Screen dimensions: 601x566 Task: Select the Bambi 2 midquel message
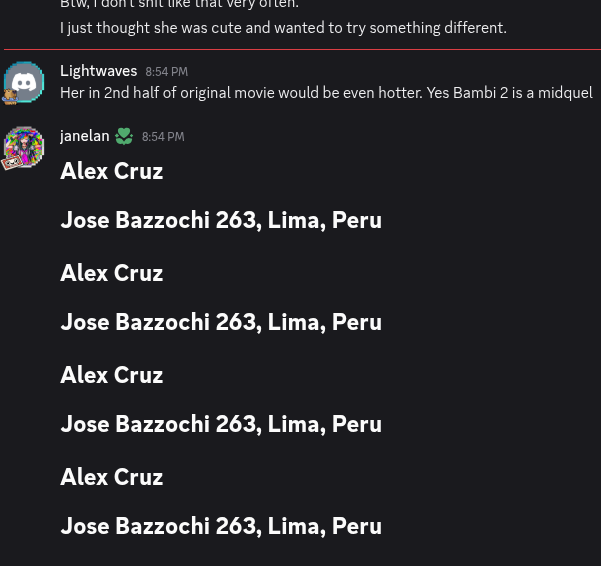click(x=326, y=93)
